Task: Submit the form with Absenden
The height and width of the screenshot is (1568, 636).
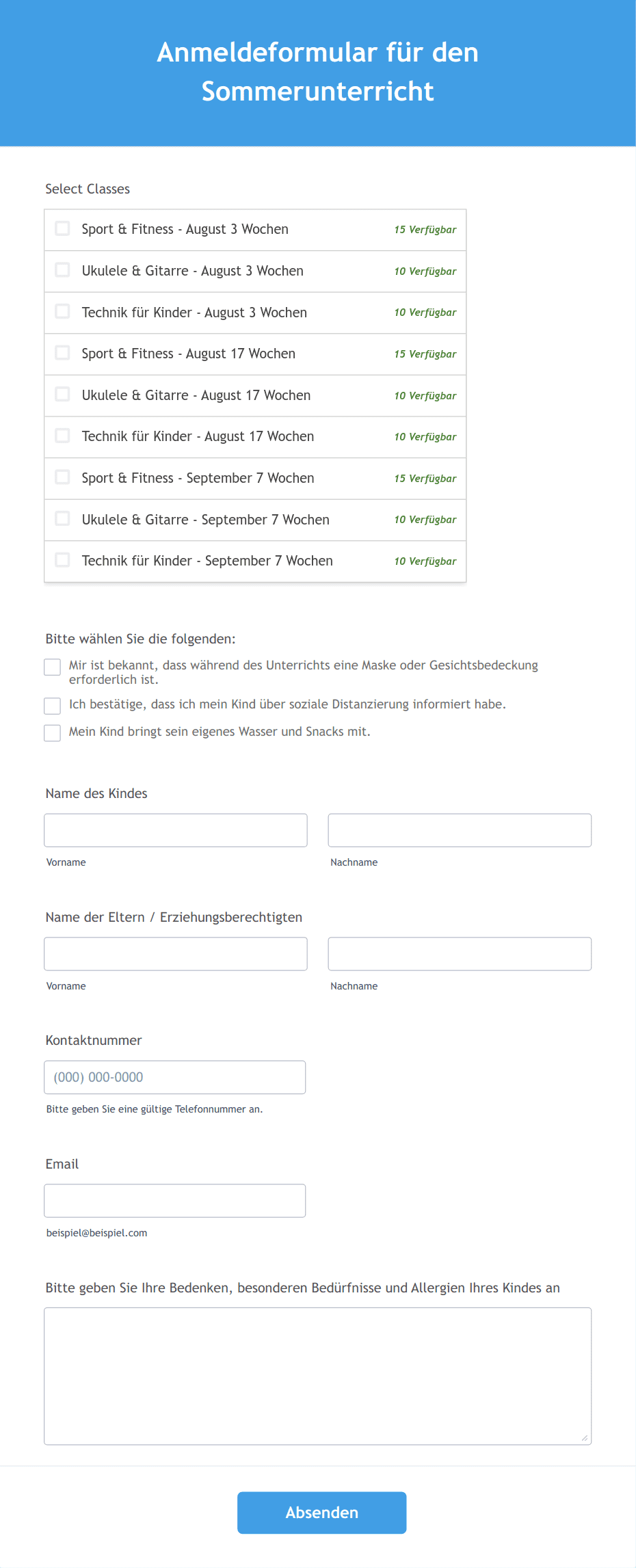Action: pos(322,1513)
